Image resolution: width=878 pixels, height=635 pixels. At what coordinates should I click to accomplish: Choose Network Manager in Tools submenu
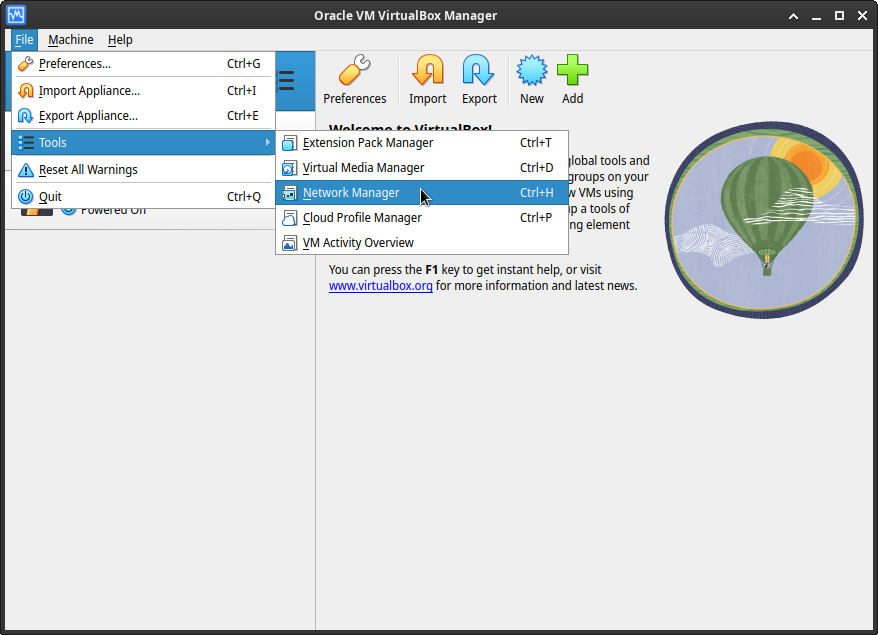(x=351, y=193)
